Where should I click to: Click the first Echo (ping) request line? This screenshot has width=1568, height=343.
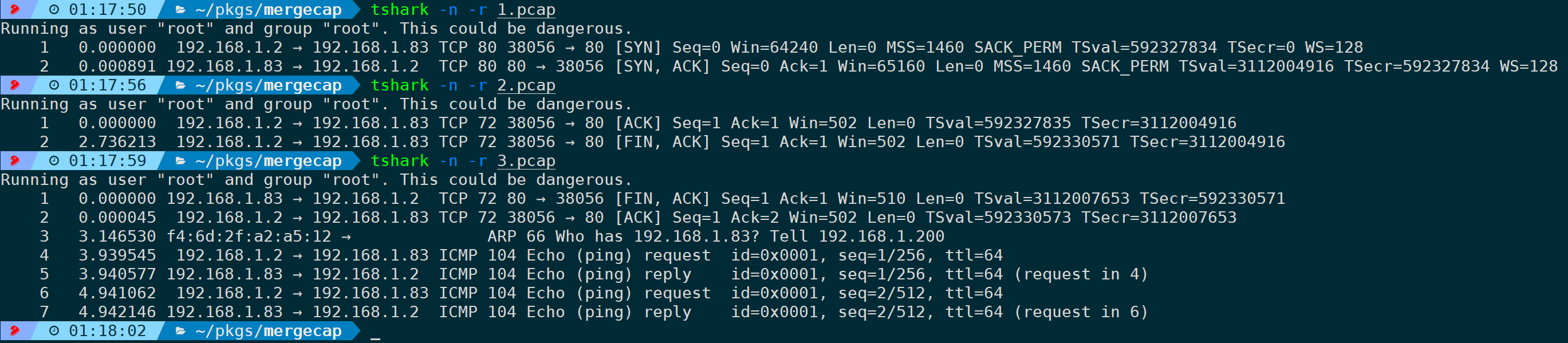tap(521, 255)
